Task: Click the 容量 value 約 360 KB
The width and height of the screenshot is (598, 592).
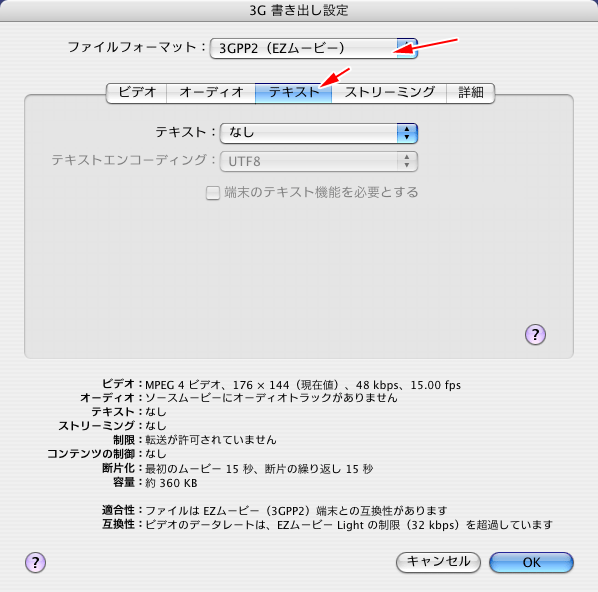Action: pyautogui.click(x=171, y=483)
